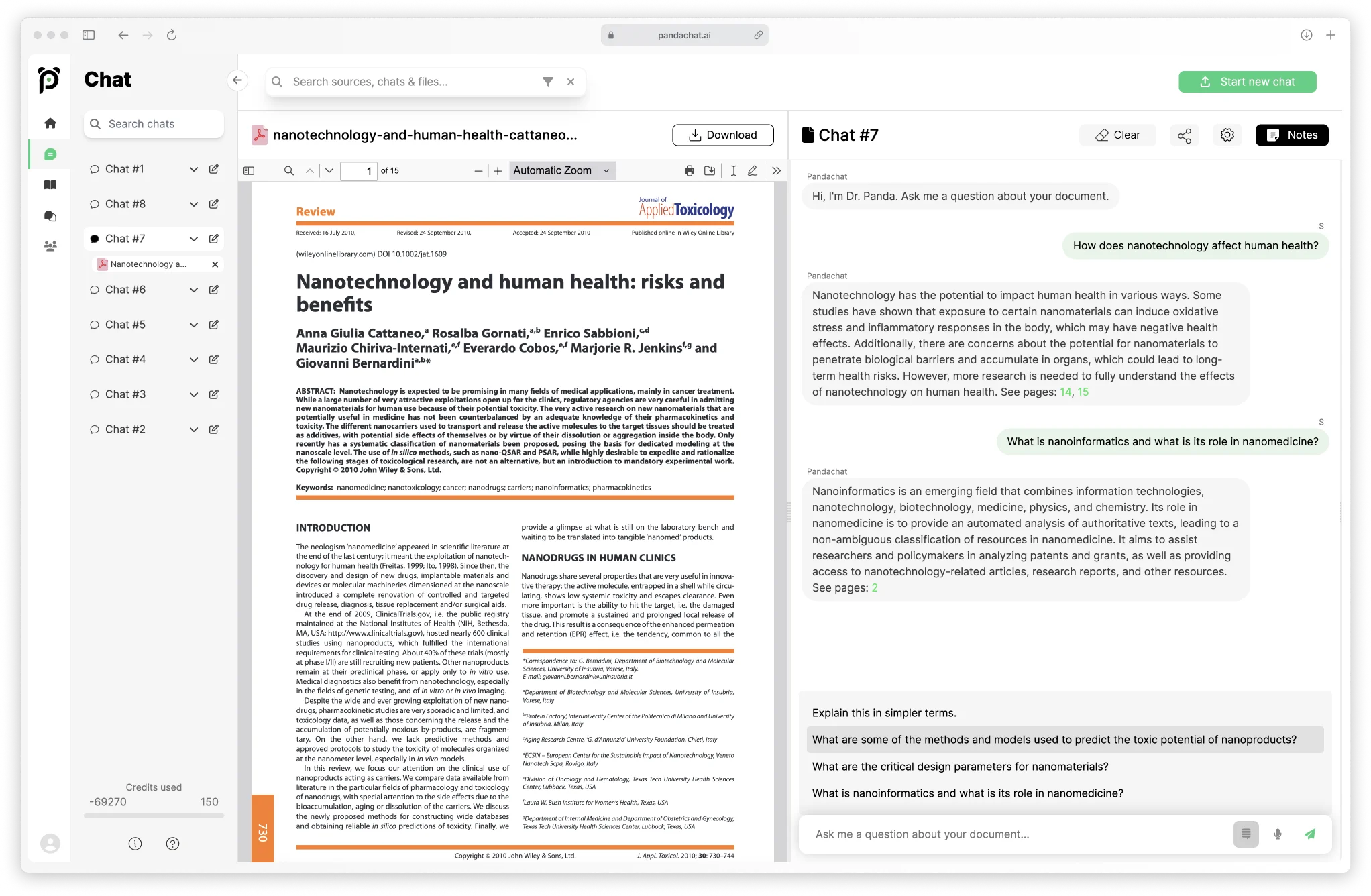Image resolution: width=1371 pixels, height=896 pixels.
Task: Open the Notes panel
Action: [1292, 135]
